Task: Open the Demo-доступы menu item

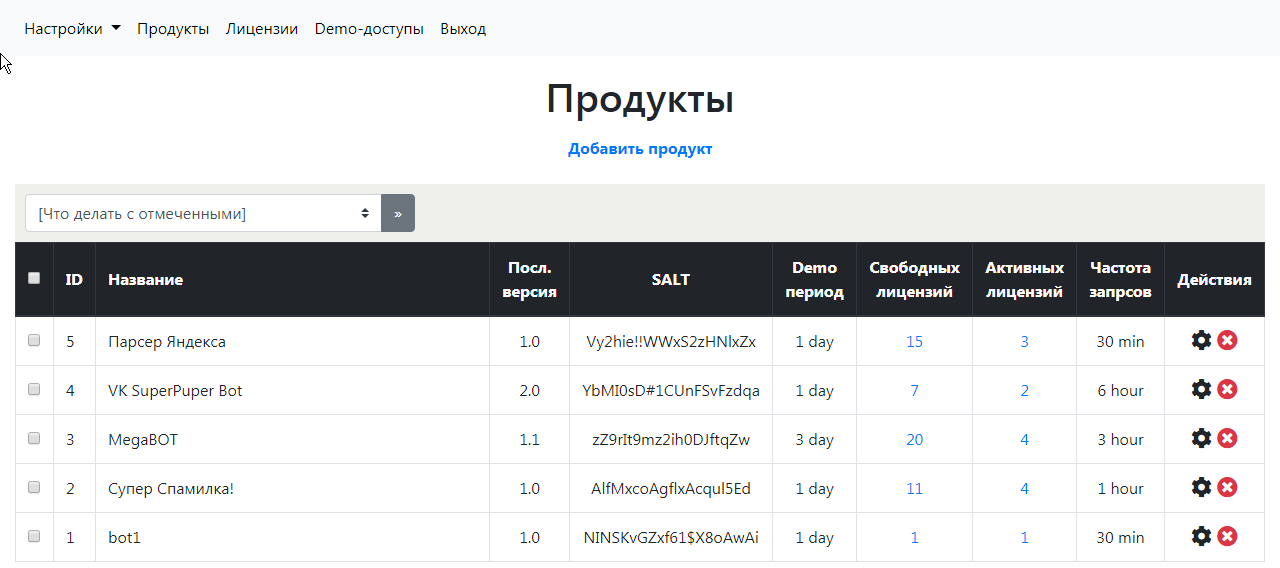Action: (x=369, y=29)
